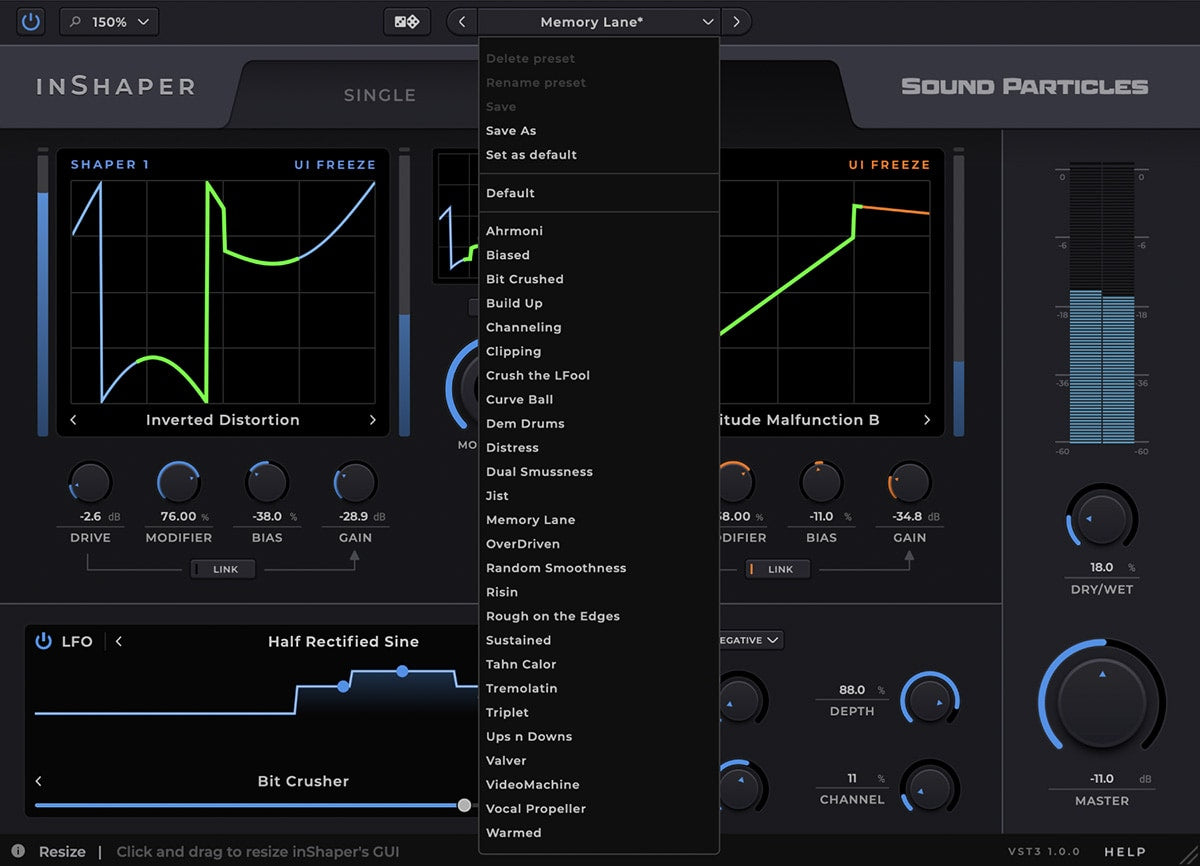Click next shape arrow beside Inverted Distortion
This screenshot has width=1200, height=866.
373,420
